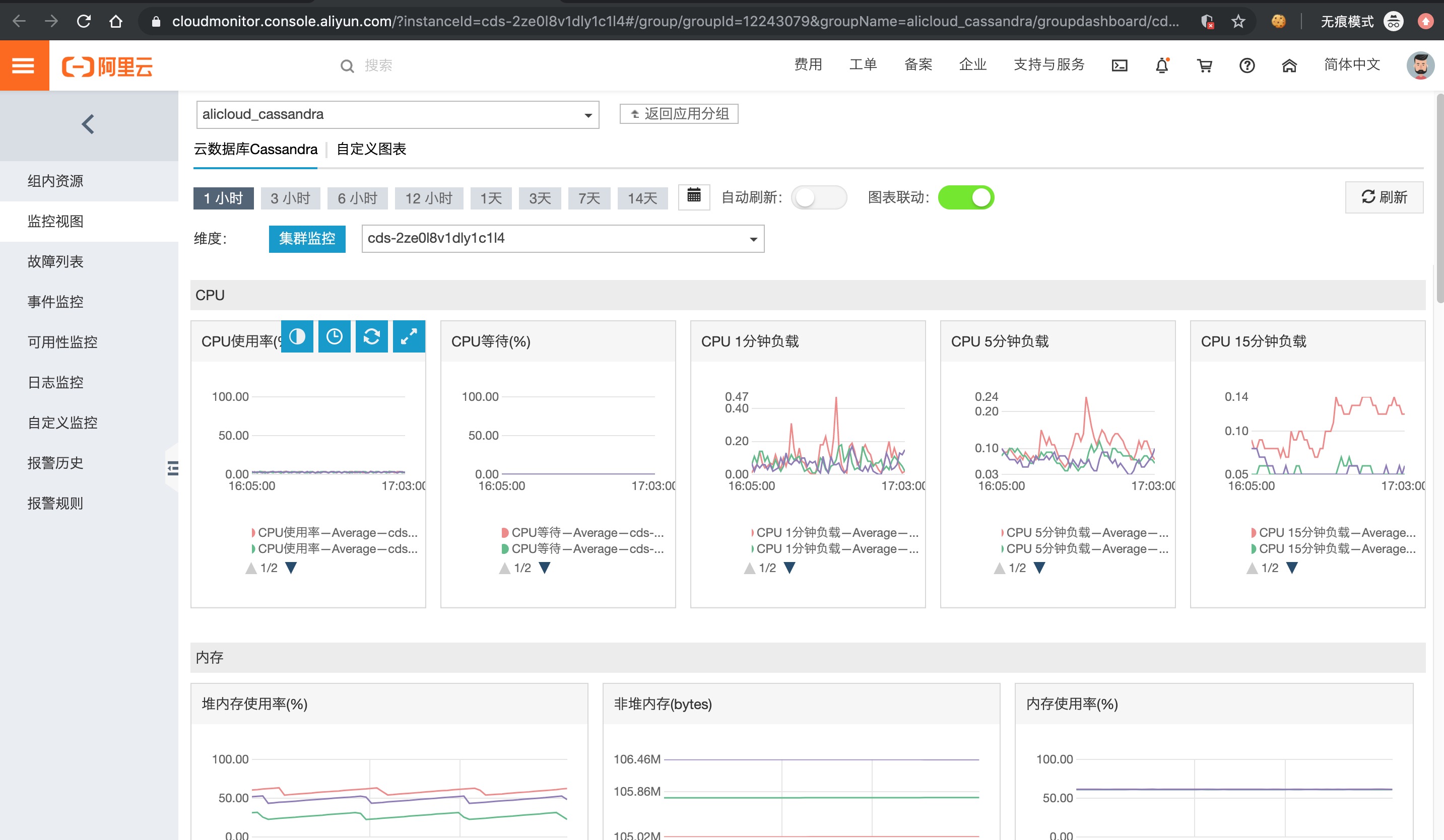Toggle first CPU 1-minute load legend
The image size is (1444, 840).
coord(834,532)
